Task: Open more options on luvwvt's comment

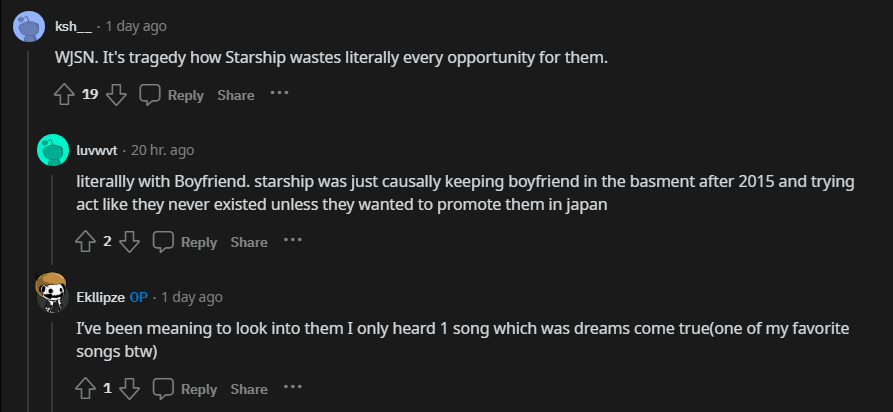Action: [292, 241]
